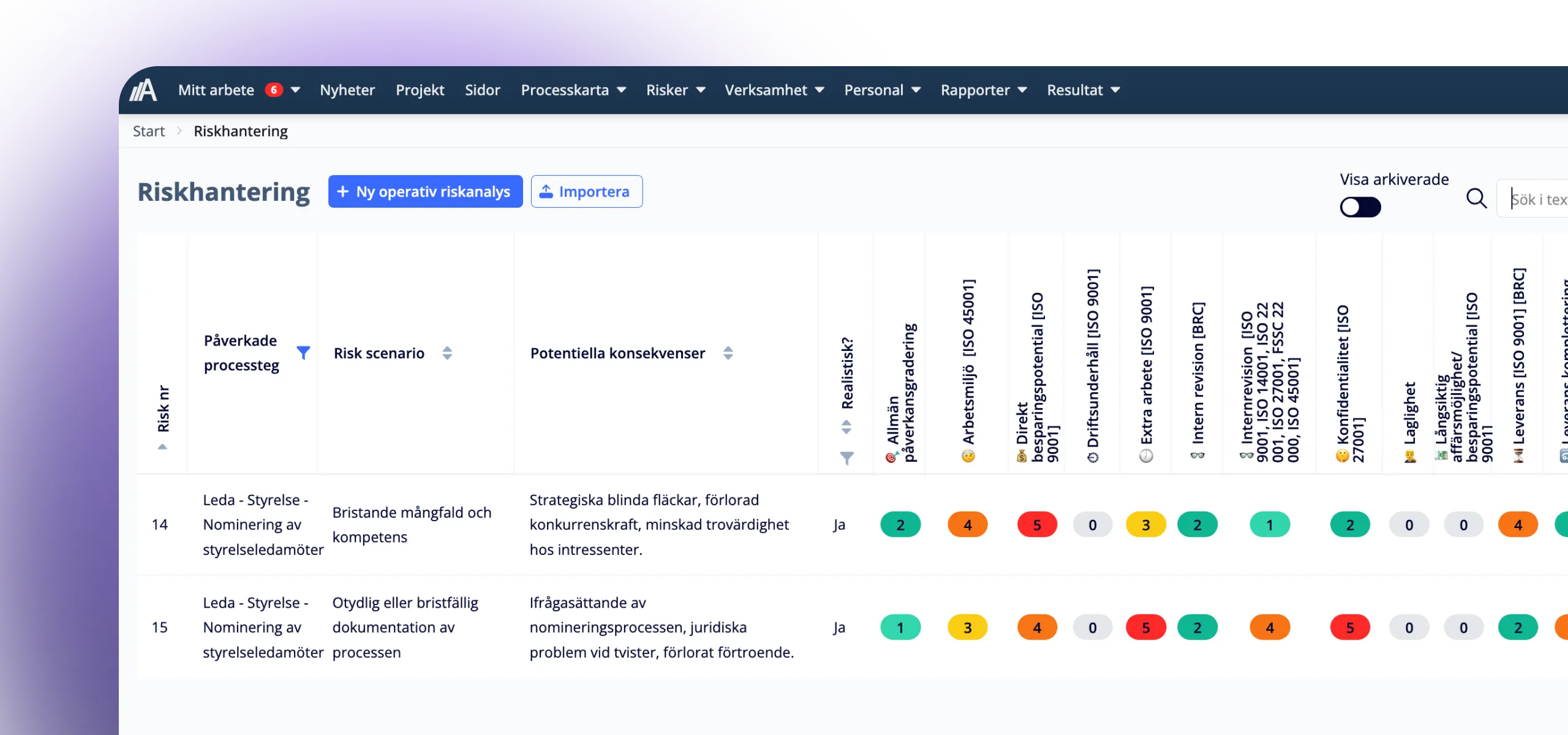Toggle Visa arkiverade switch
1568x735 pixels.
click(1360, 207)
